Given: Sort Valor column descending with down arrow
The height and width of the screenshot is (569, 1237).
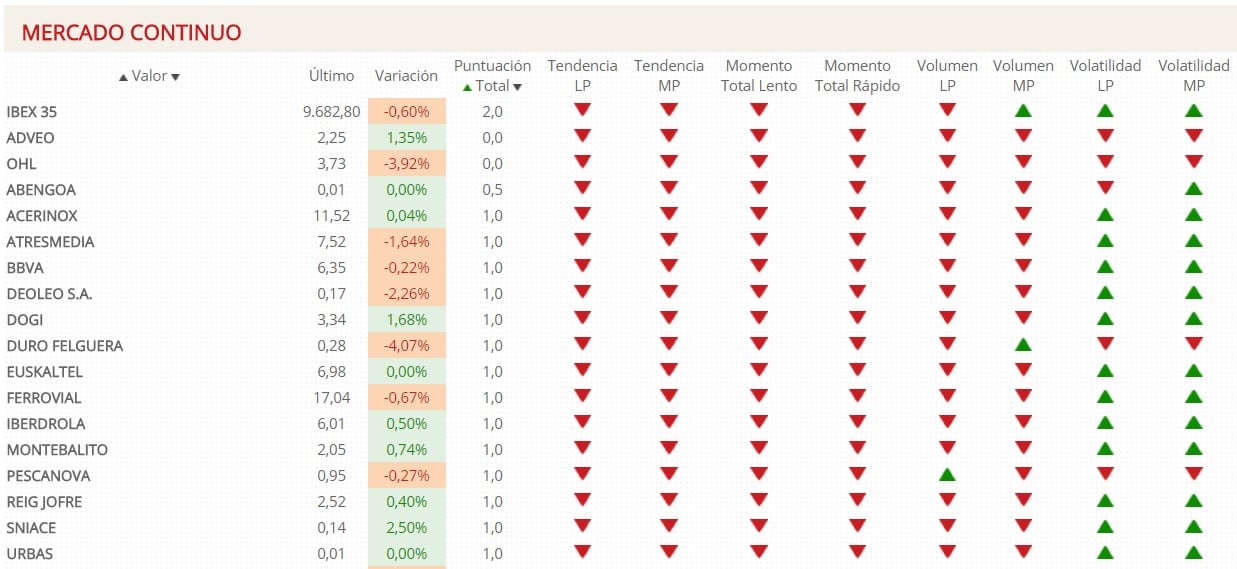Looking at the screenshot, I should [175, 77].
